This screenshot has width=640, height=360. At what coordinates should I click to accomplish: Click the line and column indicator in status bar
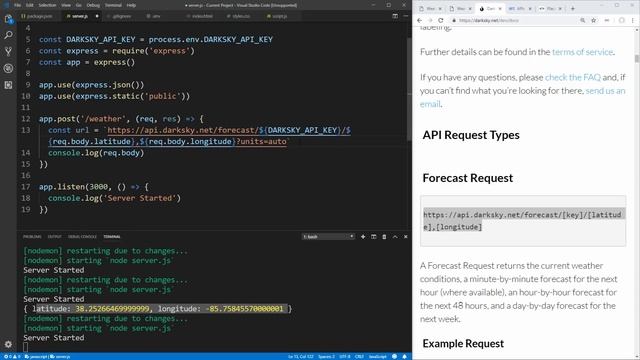click(x=300, y=356)
